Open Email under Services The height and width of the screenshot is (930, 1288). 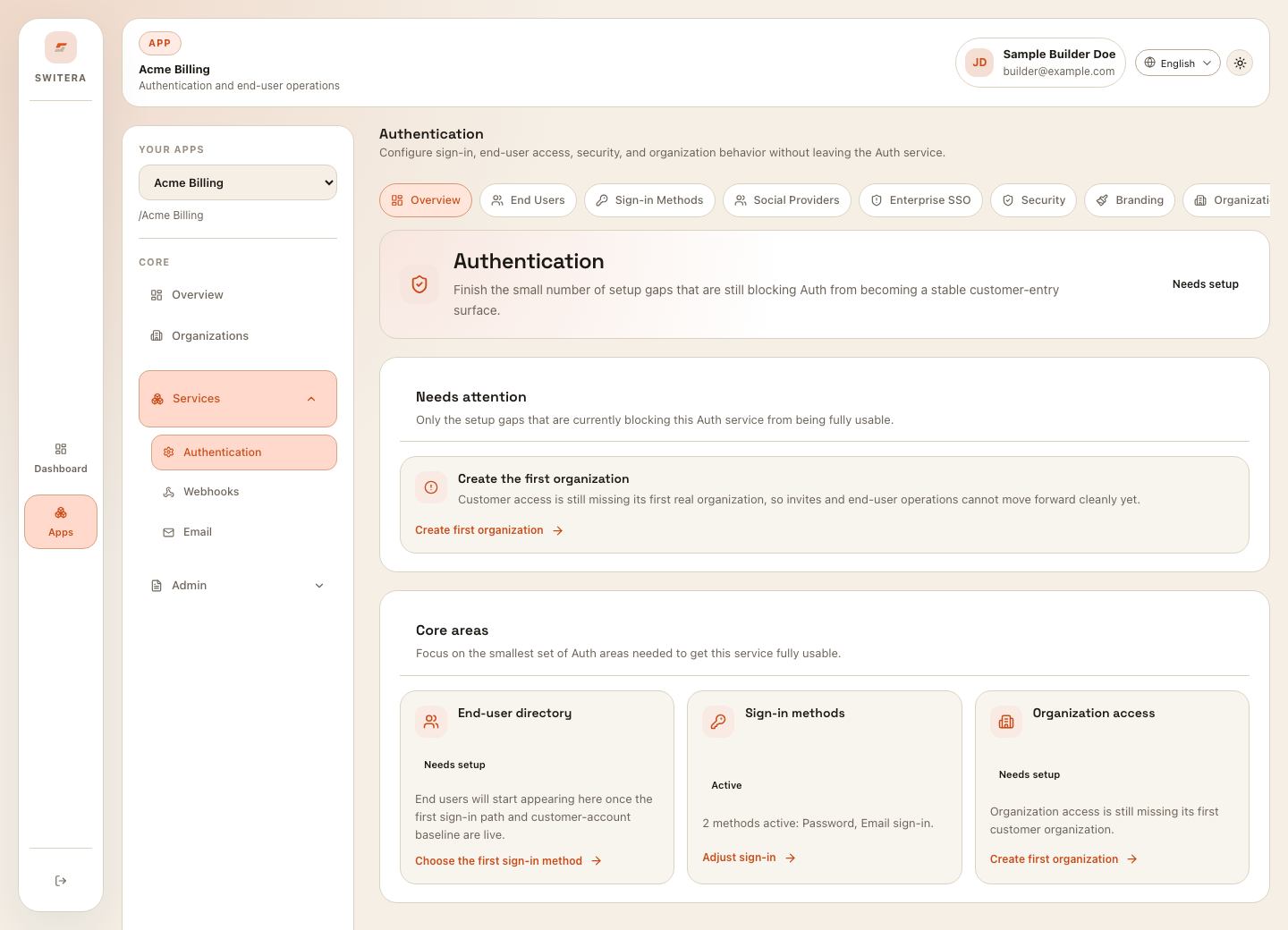click(x=244, y=532)
